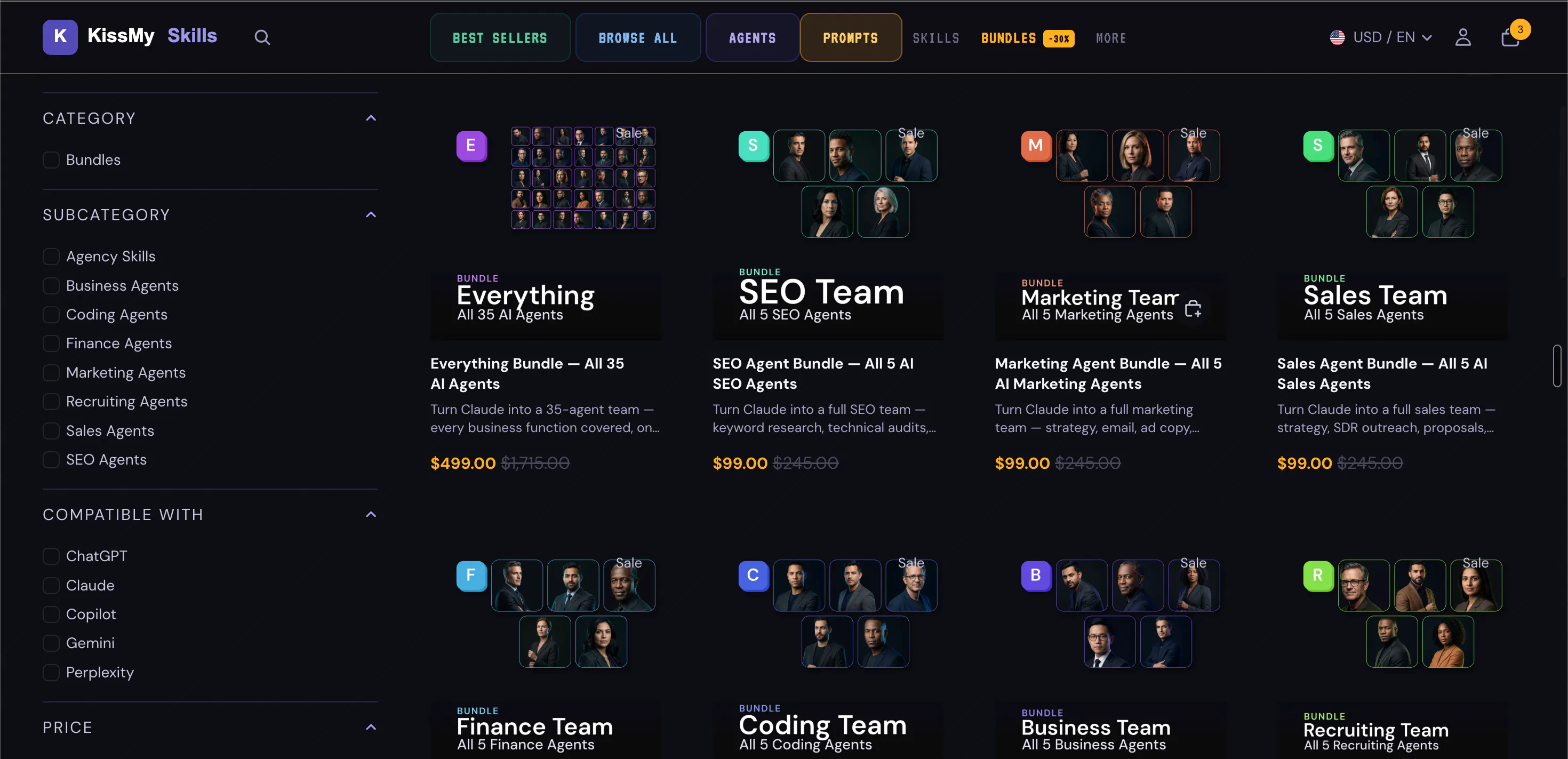The width and height of the screenshot is (1568, 759).
Task: Collapse the Compatible With section
Action: [x=371, y=515]
